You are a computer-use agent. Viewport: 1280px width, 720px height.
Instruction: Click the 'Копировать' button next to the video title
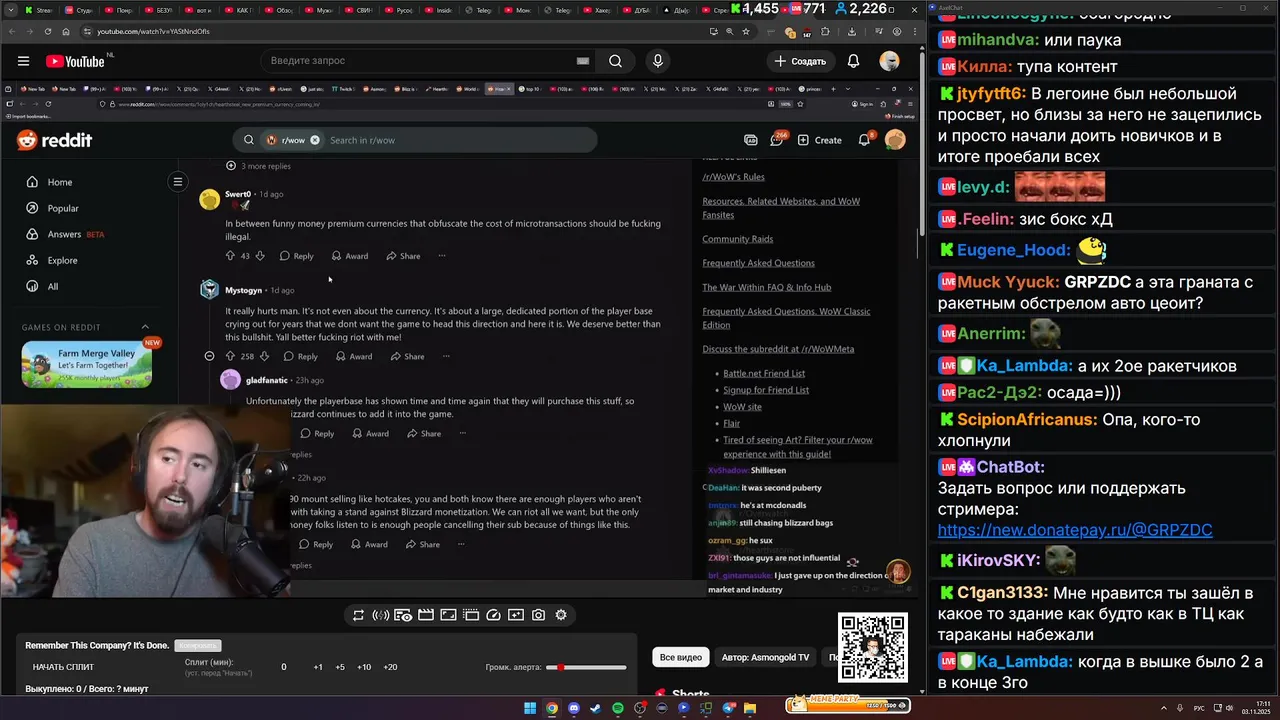[x=197, y=646]
